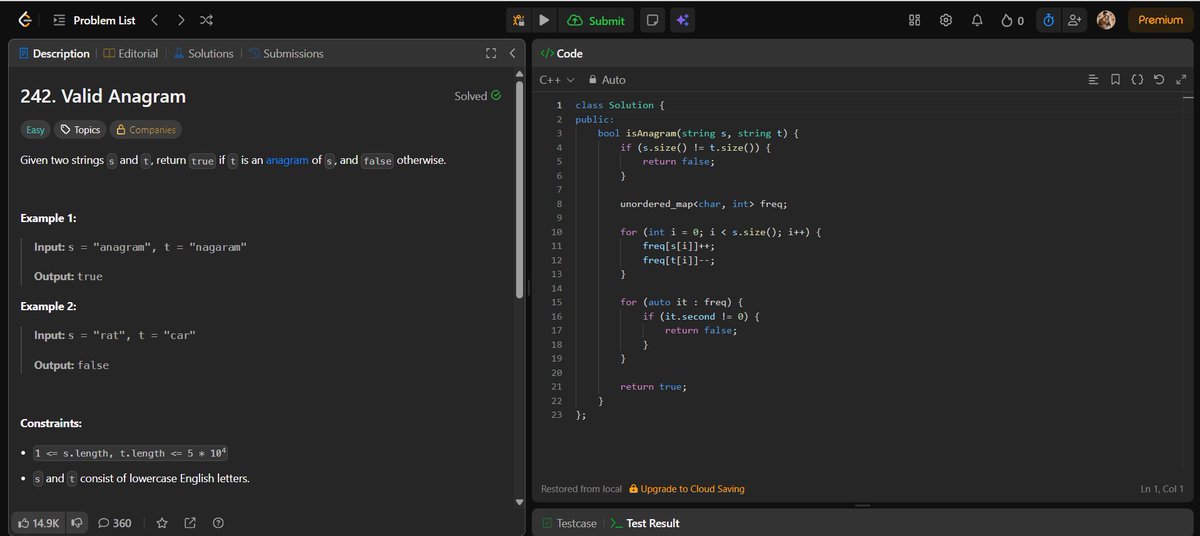Click the Easy difficulty tag

(35, 129)
